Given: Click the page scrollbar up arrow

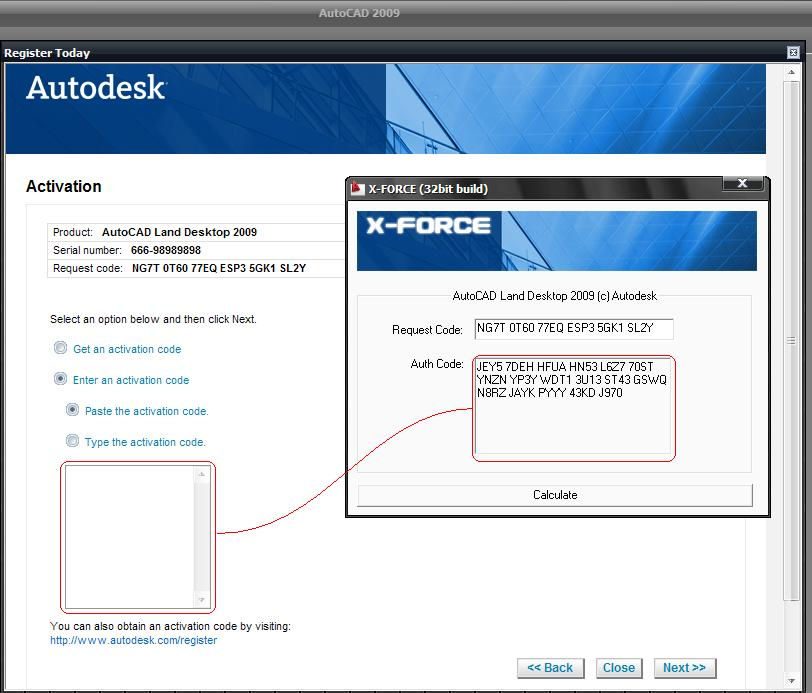Looking at the screenshot, I should point(791,72).
